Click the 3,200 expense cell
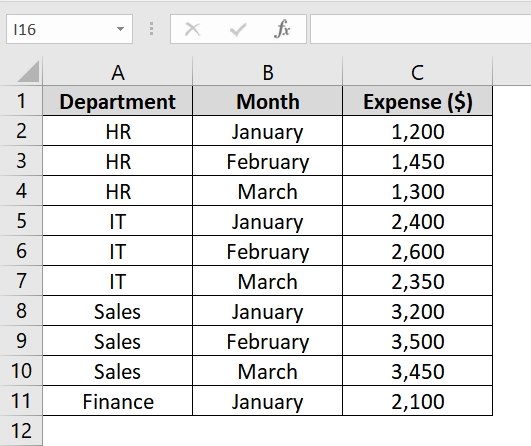531x446 pixels. (418, 311)
